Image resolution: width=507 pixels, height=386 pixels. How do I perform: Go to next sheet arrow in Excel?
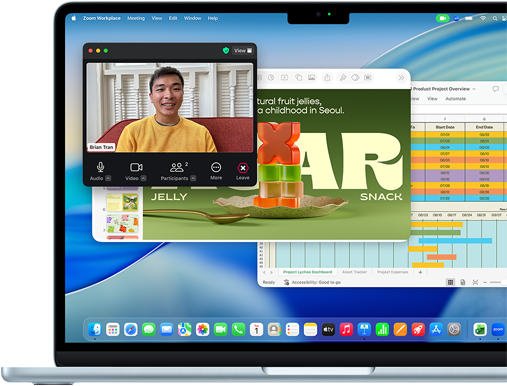[x=271, y=272]
